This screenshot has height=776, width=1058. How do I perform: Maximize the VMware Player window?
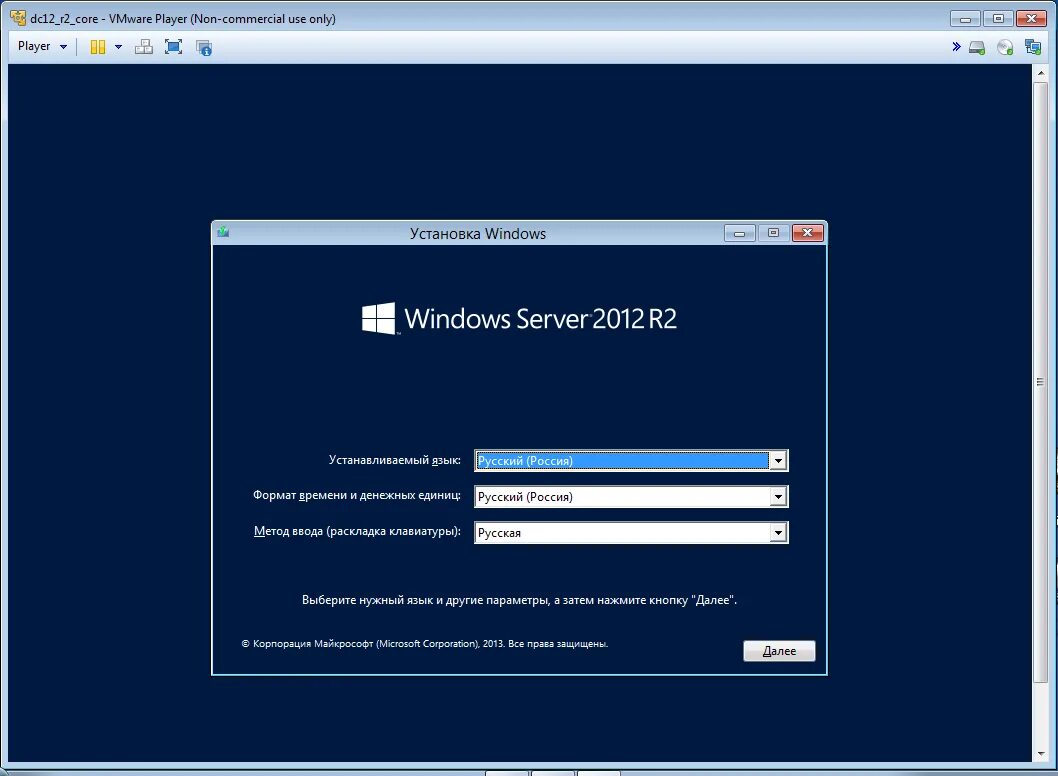click(x=998, y=19)
